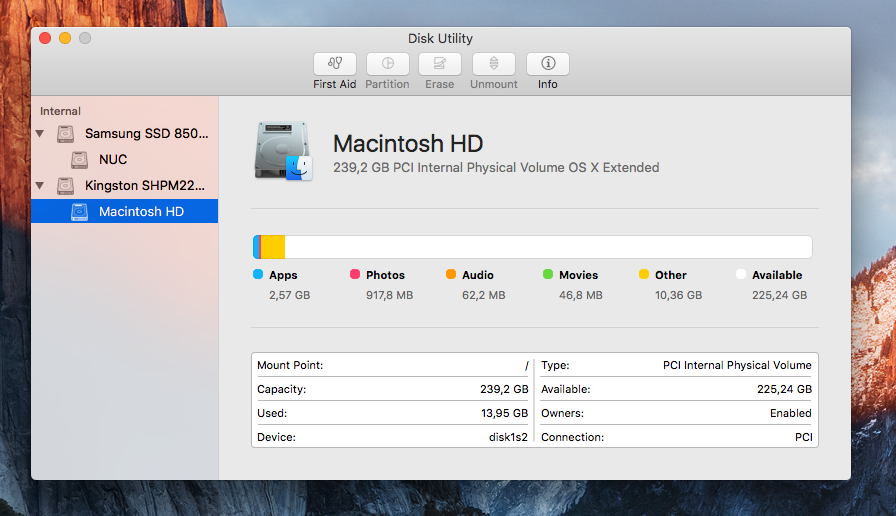
Task: Click the Kingston SHPM22 drive icon
Action: (66, 185)
